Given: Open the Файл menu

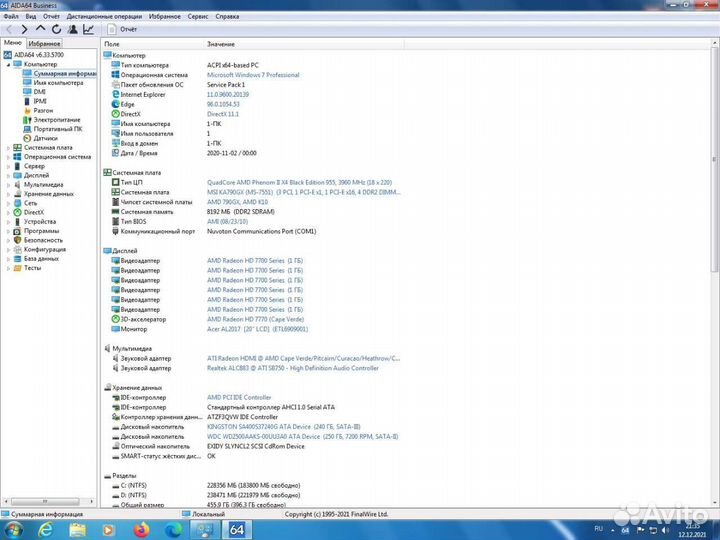Looking at the screenshot, I should pyautogui.click(x=11, y=17).
